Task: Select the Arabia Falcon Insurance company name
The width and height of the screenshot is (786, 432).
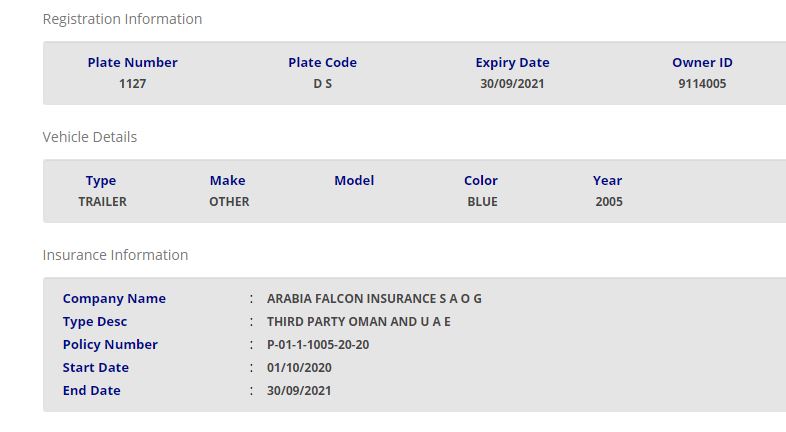Action: (x=374, y=299)
